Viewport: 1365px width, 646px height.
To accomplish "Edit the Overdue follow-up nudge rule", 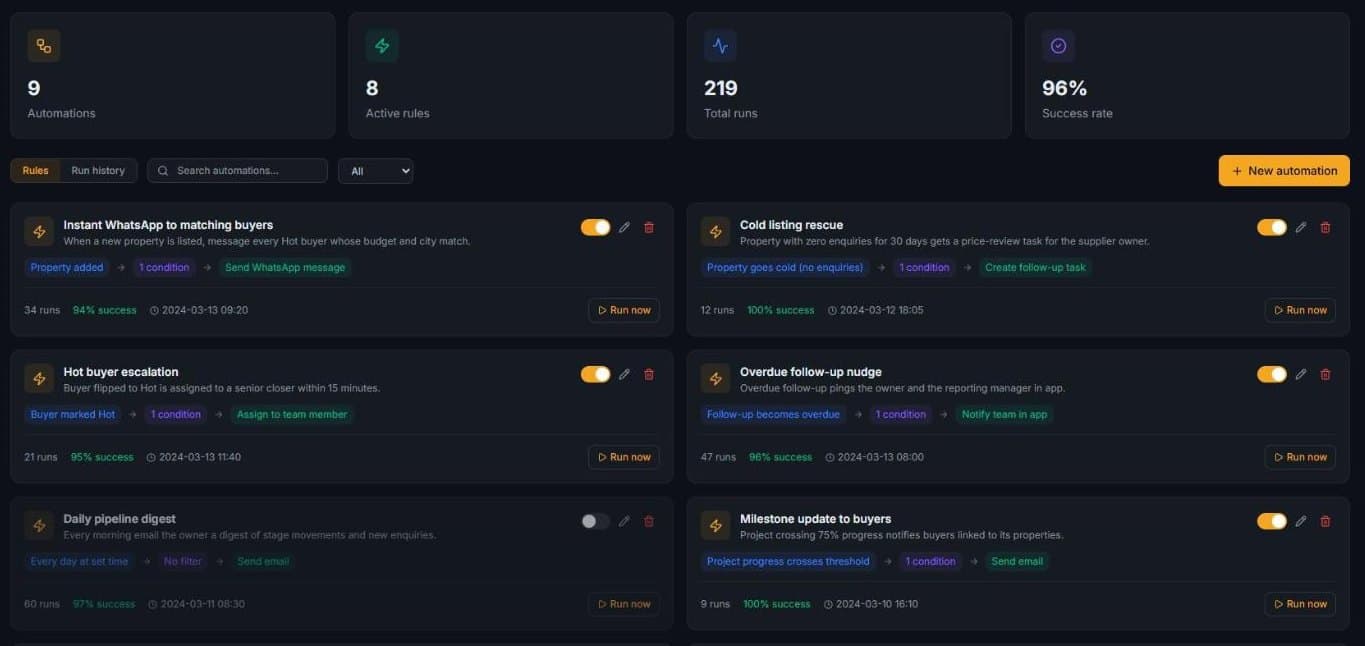I will pos(1301,374).
